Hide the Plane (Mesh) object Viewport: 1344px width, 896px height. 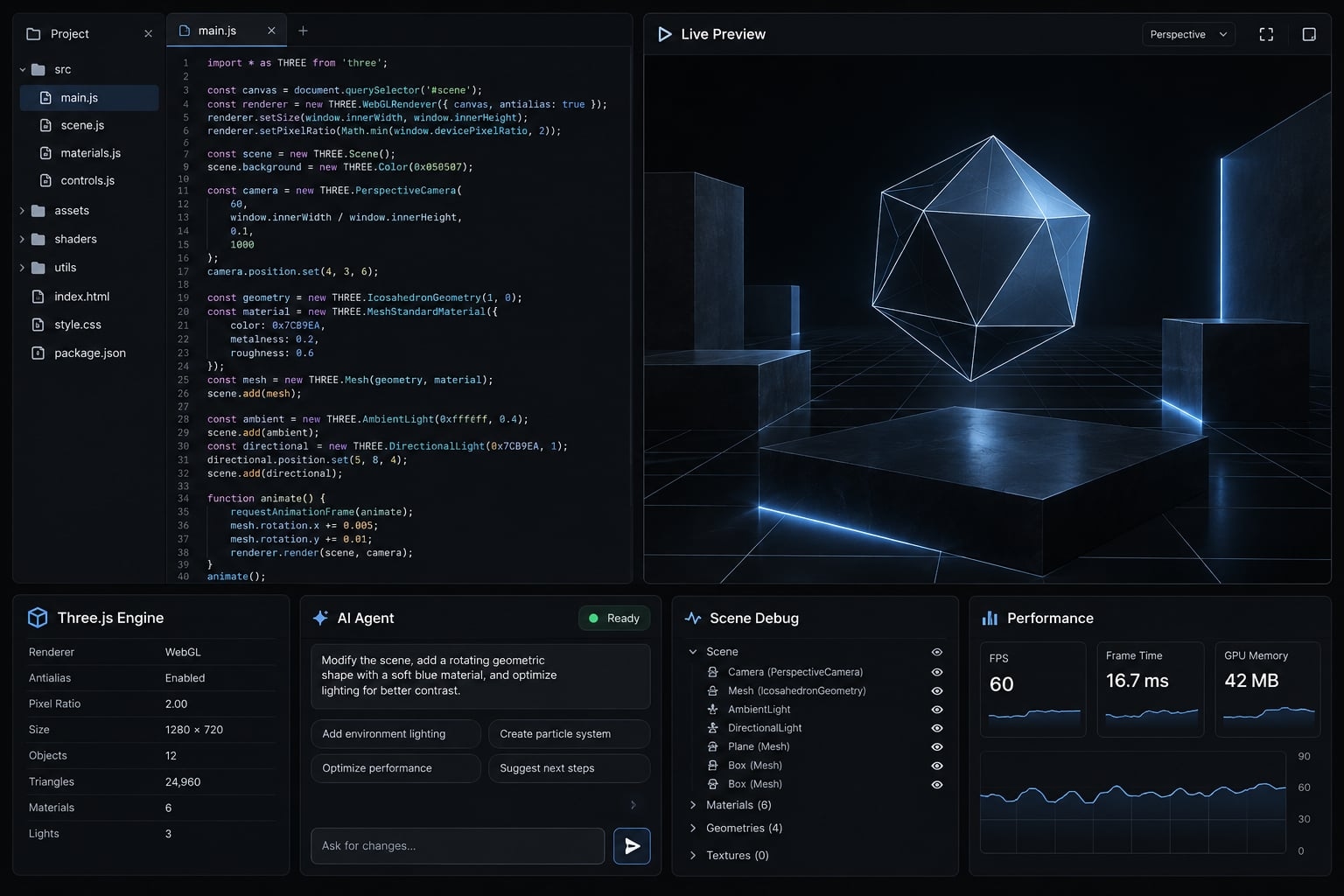pos(937,747)
